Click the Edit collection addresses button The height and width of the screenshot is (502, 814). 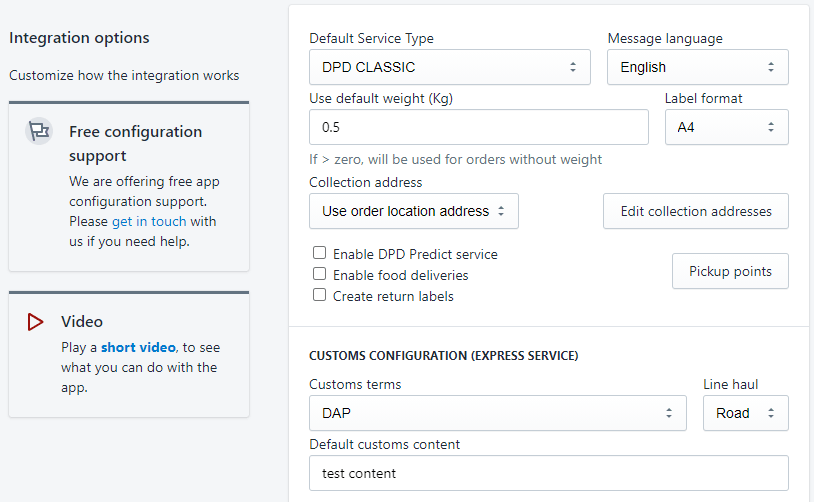click(x=695, y=211)
